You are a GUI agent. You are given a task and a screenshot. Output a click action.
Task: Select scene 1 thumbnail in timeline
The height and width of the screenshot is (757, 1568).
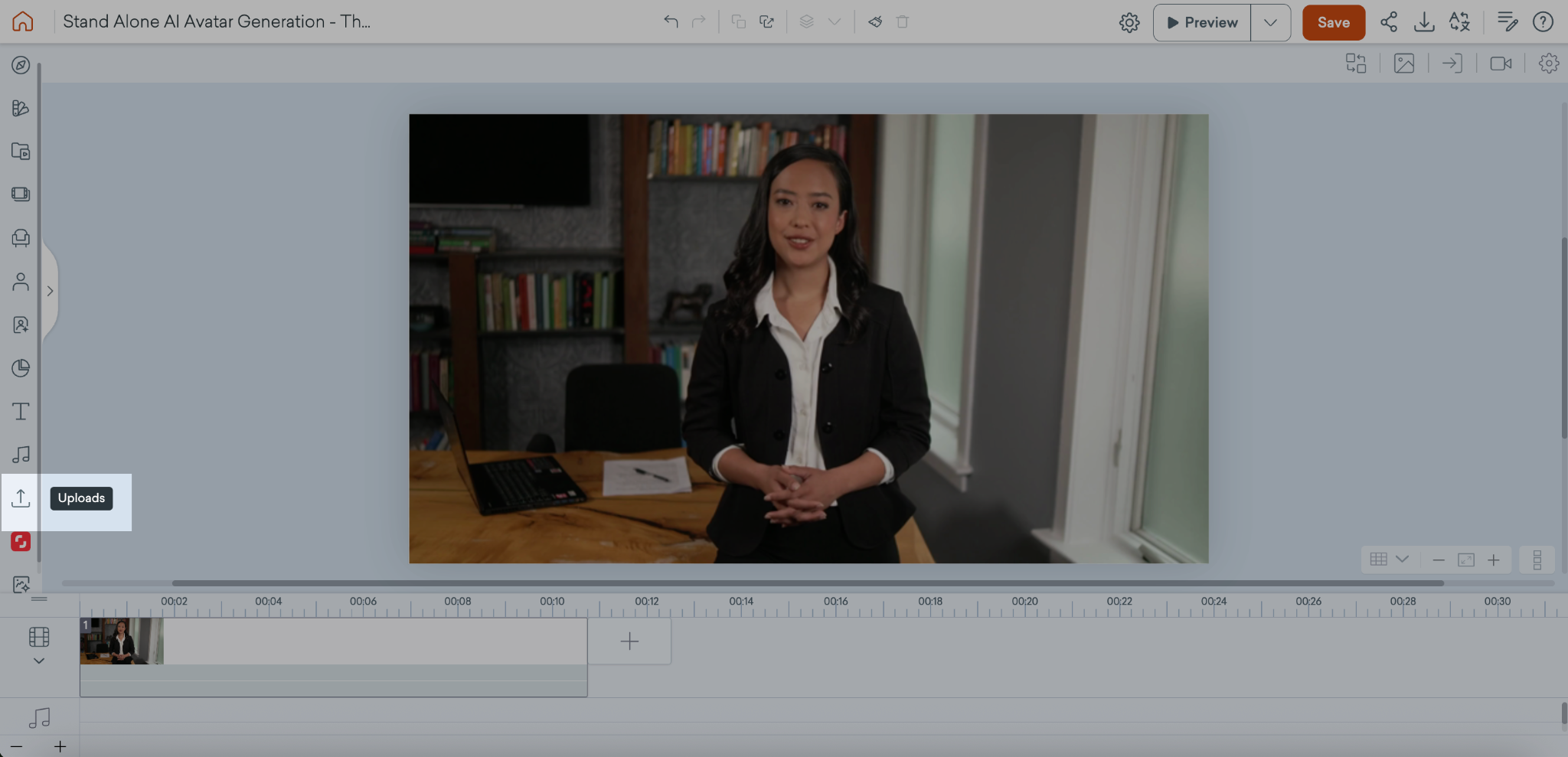122,641
